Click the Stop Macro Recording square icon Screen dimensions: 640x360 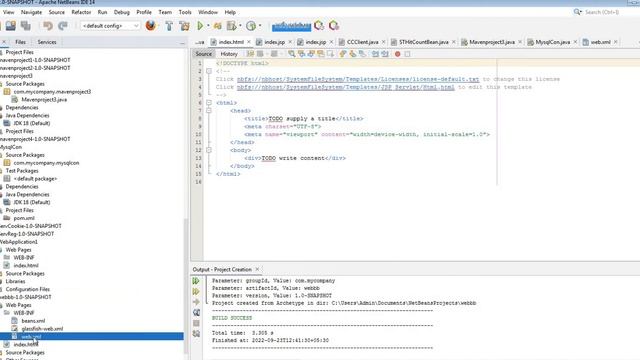click(x=407, y=54)
